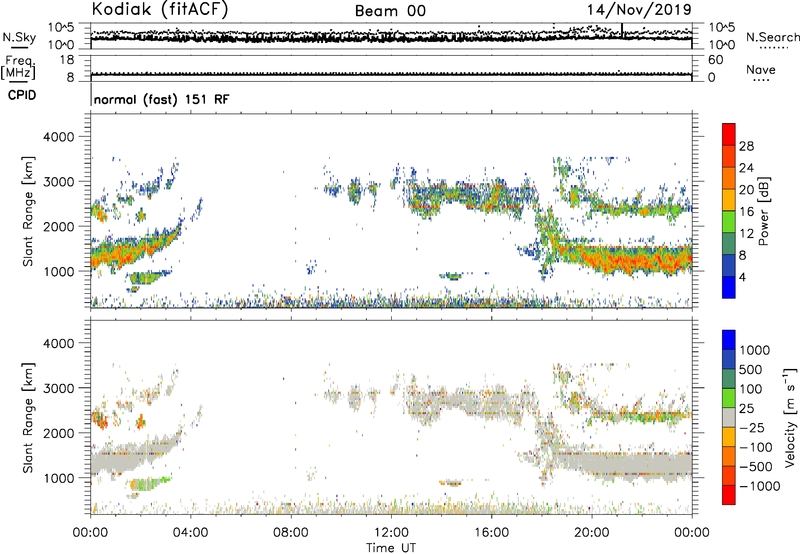Click the '18' frequency axis tick
Viewport: 800px width, 554px height.
pyautogui.click(x=66, y=60)
